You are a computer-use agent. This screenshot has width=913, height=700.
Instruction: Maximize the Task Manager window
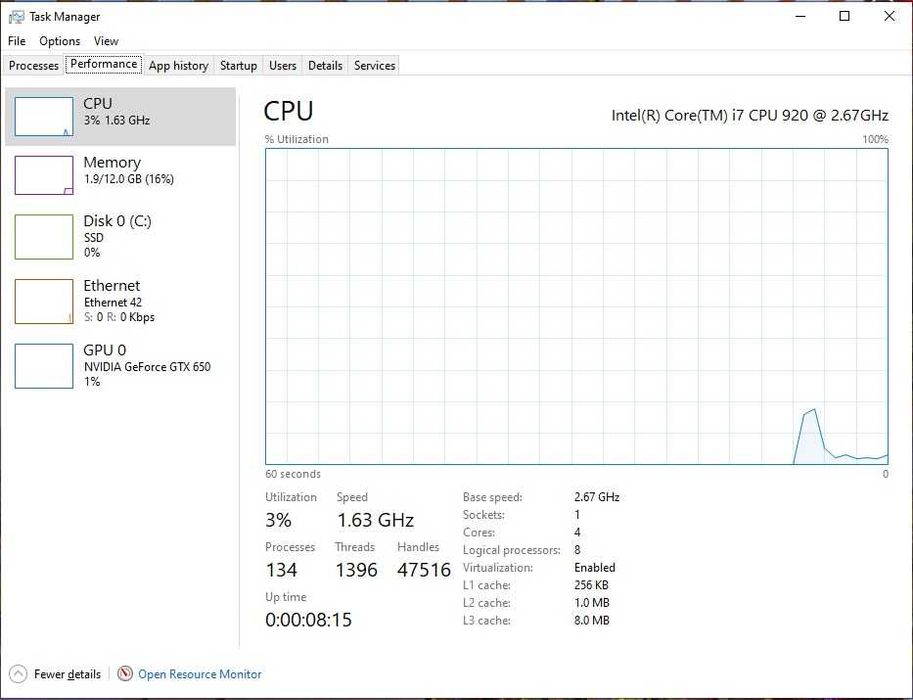click(844, 16)
